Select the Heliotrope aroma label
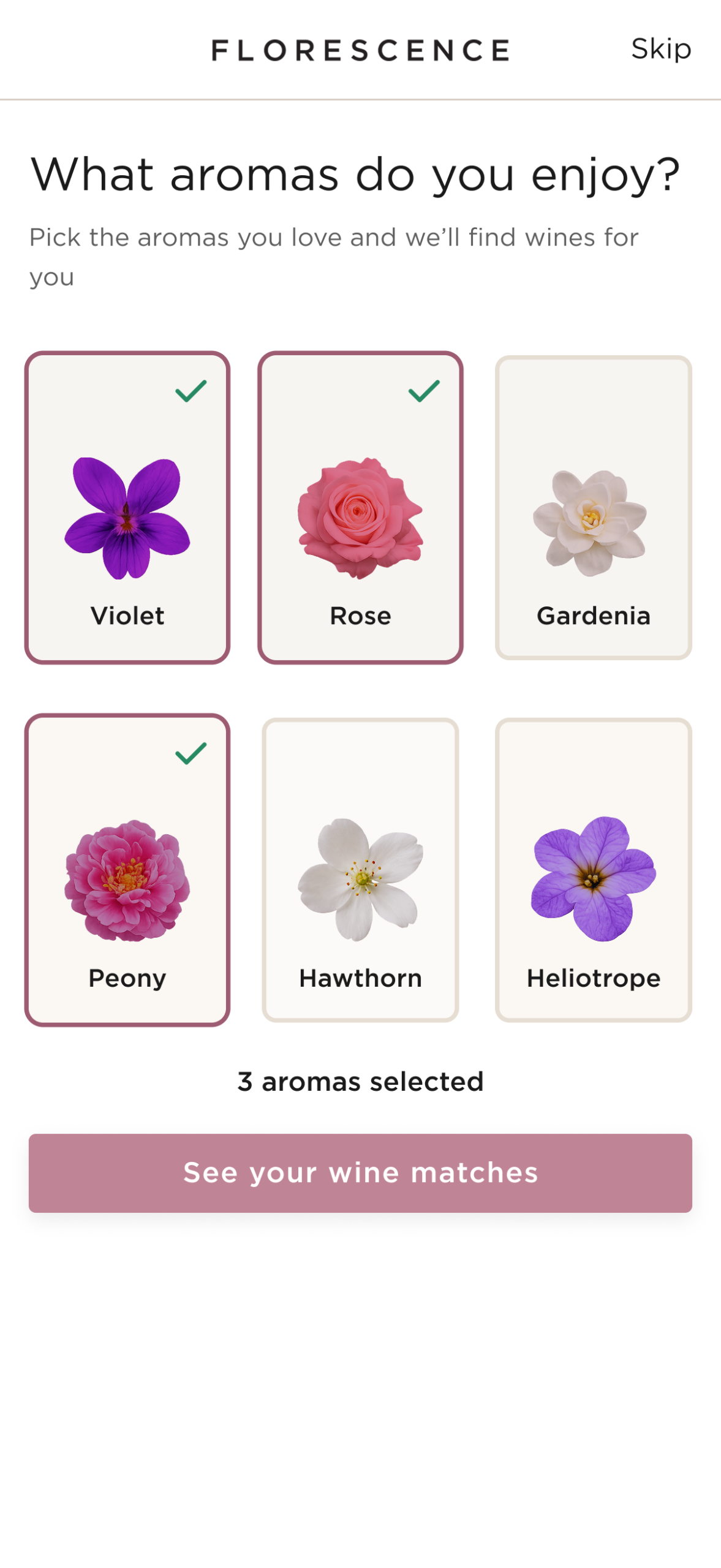The height and width of the screenshot is (1568, 721). pos(593,978)
